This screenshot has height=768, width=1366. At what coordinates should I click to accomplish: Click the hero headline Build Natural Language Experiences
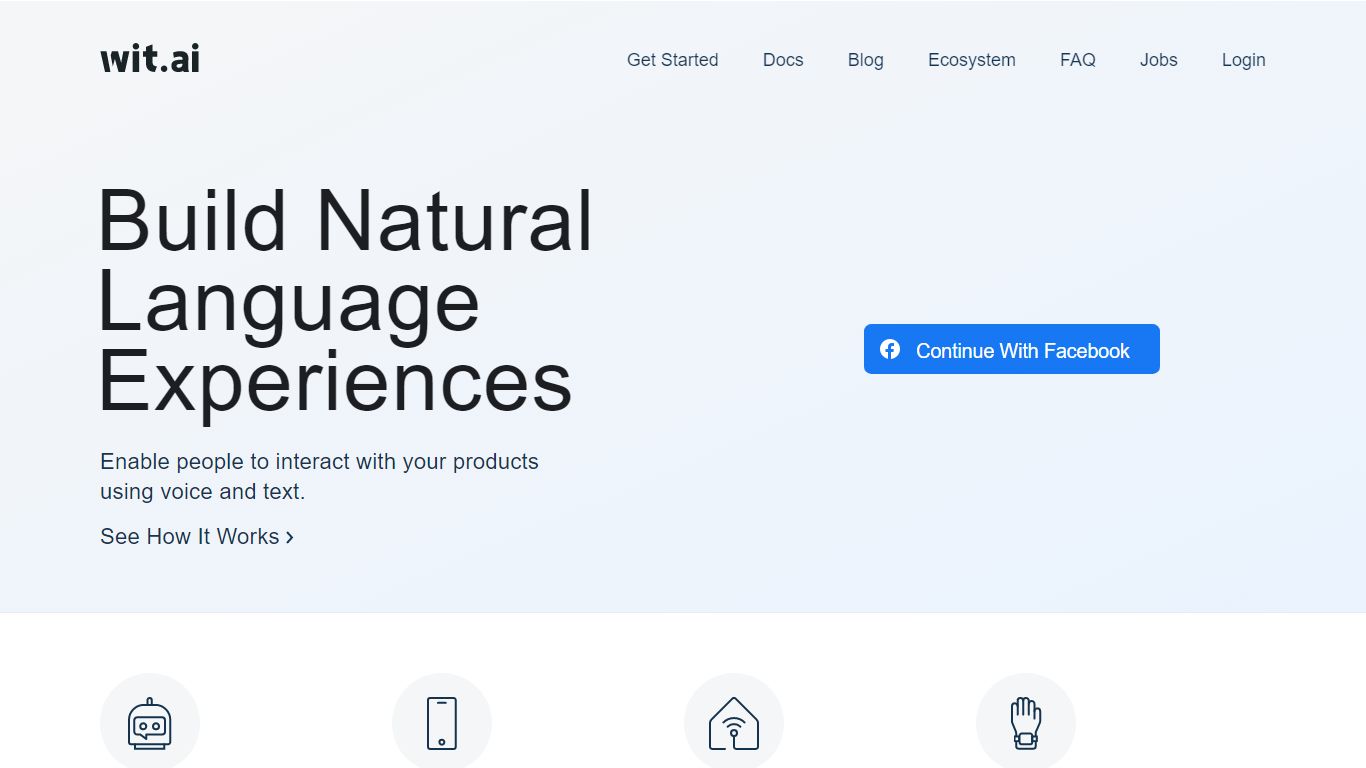(345, 300)
